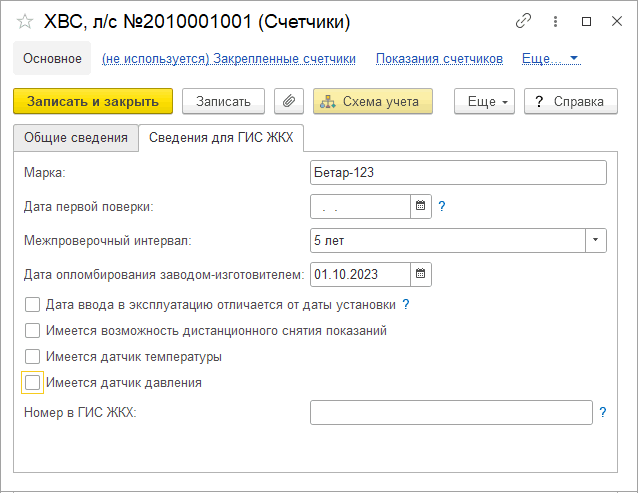
Task: Open calendar for Дата опломбирования field
Action: click(421, 273)
